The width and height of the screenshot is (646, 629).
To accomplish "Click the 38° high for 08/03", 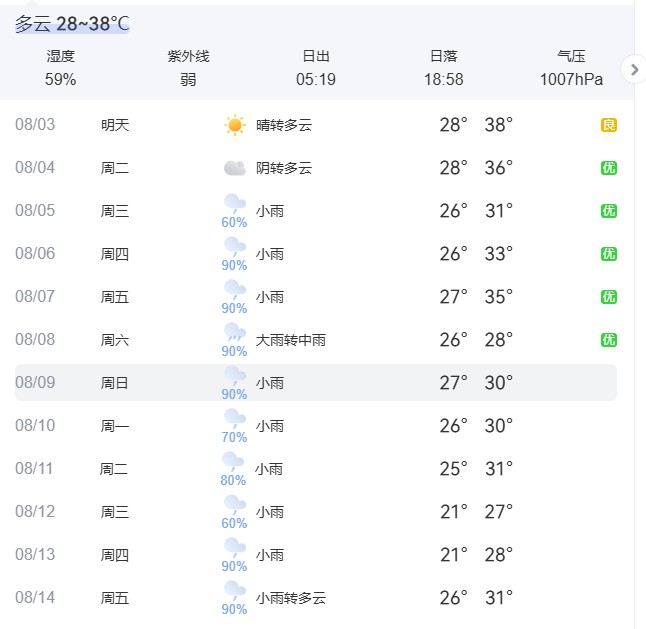I will pos(499,125).
